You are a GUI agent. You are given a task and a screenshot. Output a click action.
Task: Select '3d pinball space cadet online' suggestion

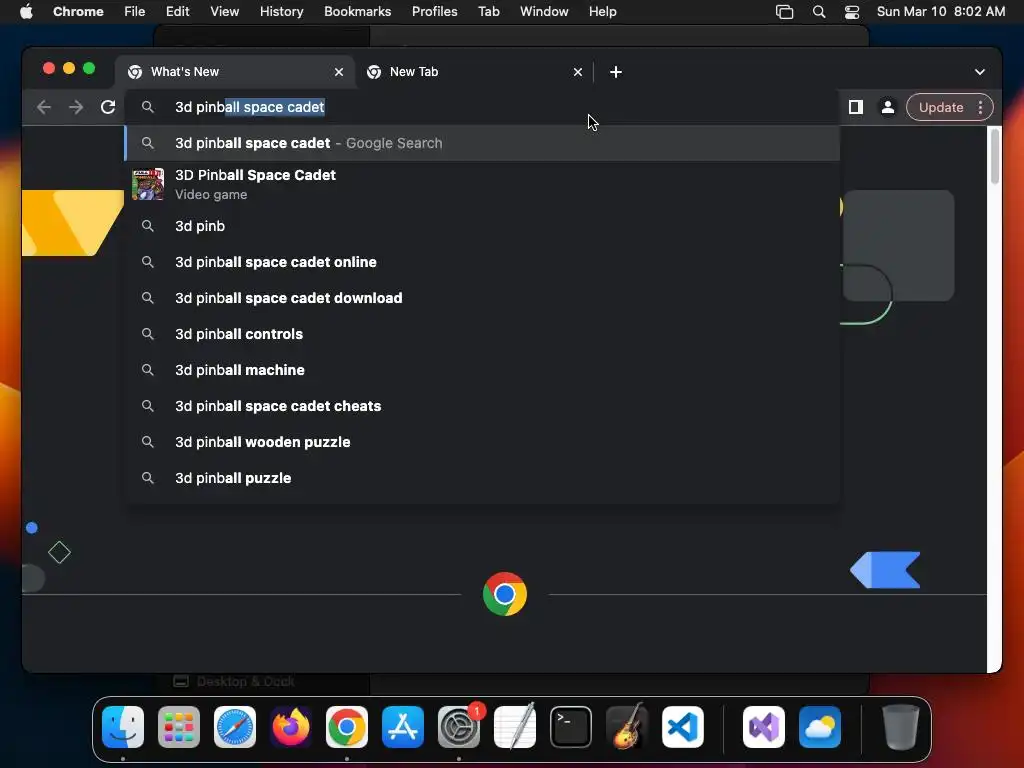tap(482, 262)
